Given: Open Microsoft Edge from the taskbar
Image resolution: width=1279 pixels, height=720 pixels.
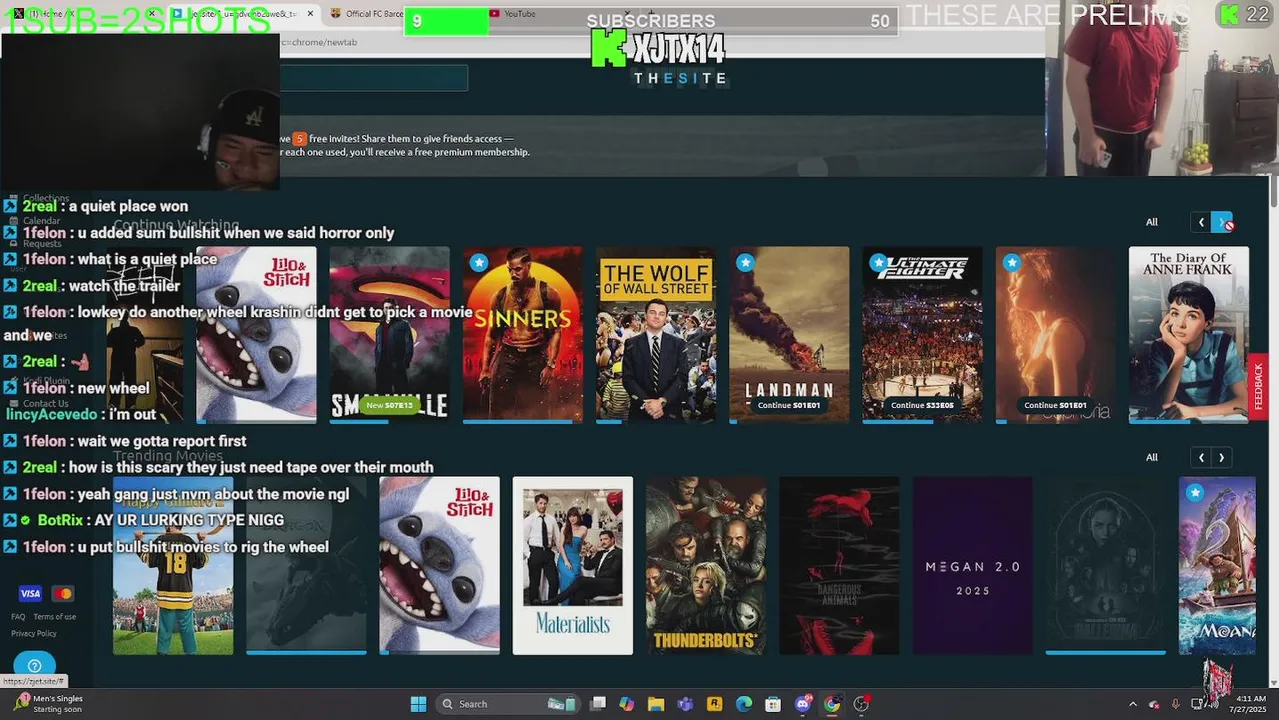Looking at the screenshot, I should click(x=744, y=704).
